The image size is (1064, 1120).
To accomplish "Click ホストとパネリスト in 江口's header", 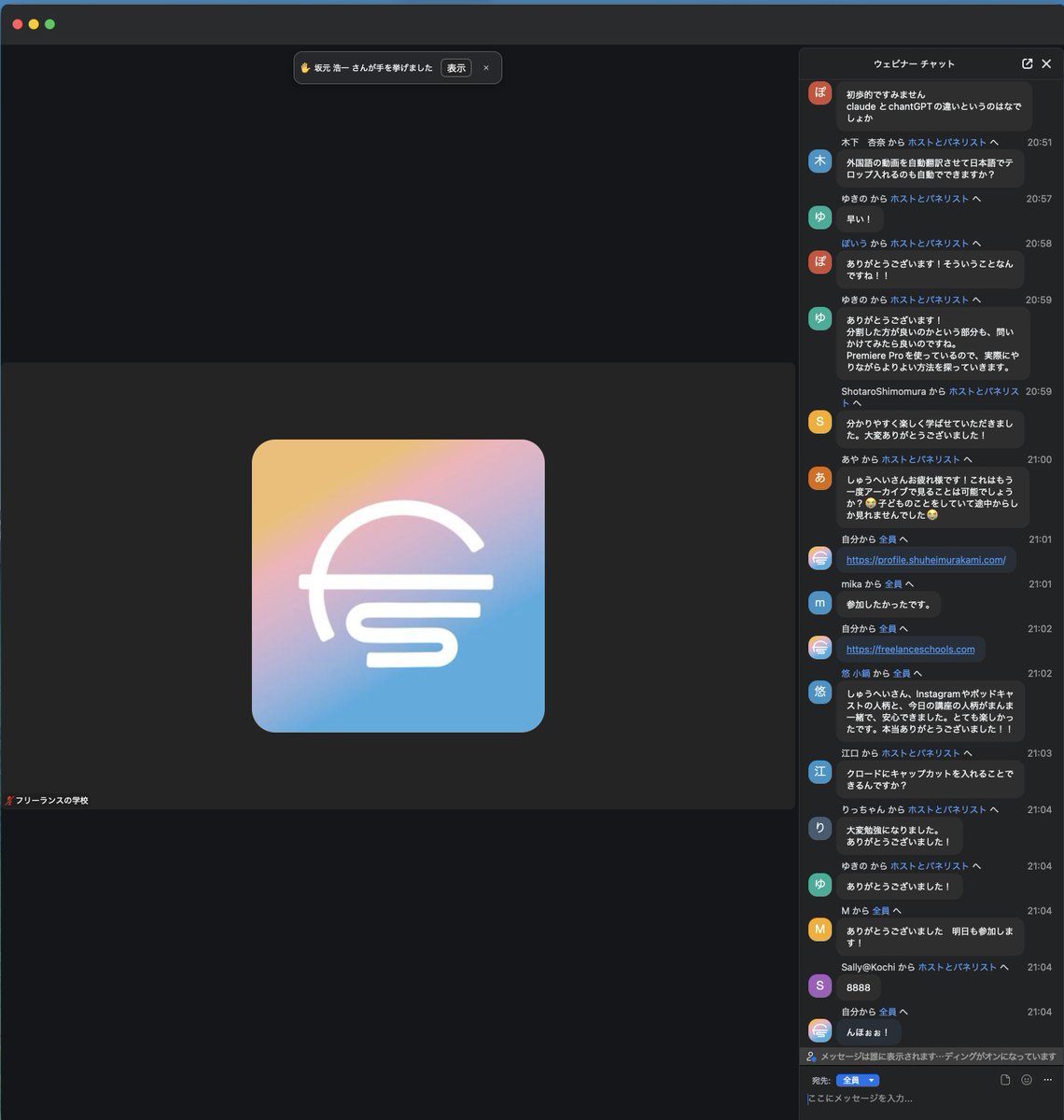I will (920, 753).
